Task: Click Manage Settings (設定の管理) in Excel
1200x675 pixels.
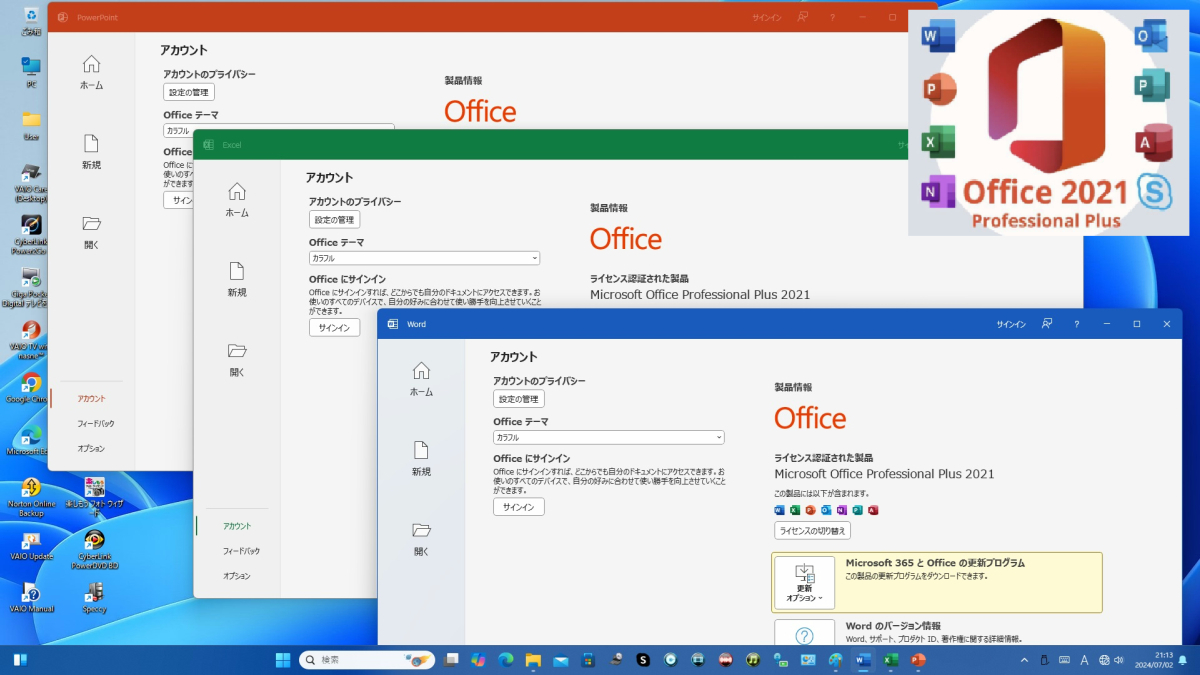Action: (334, 220)
